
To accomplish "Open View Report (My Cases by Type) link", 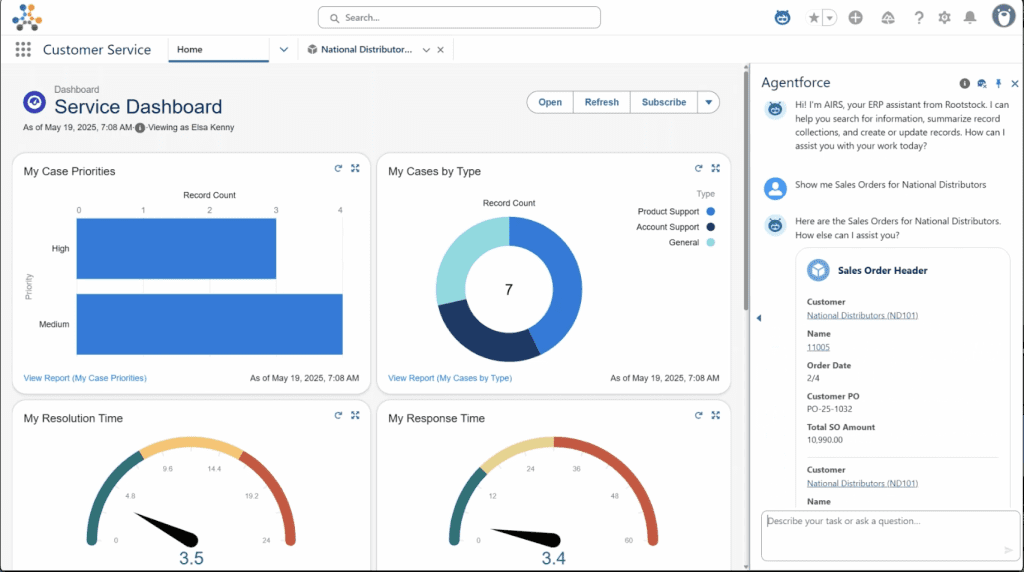I will point(450,378).
